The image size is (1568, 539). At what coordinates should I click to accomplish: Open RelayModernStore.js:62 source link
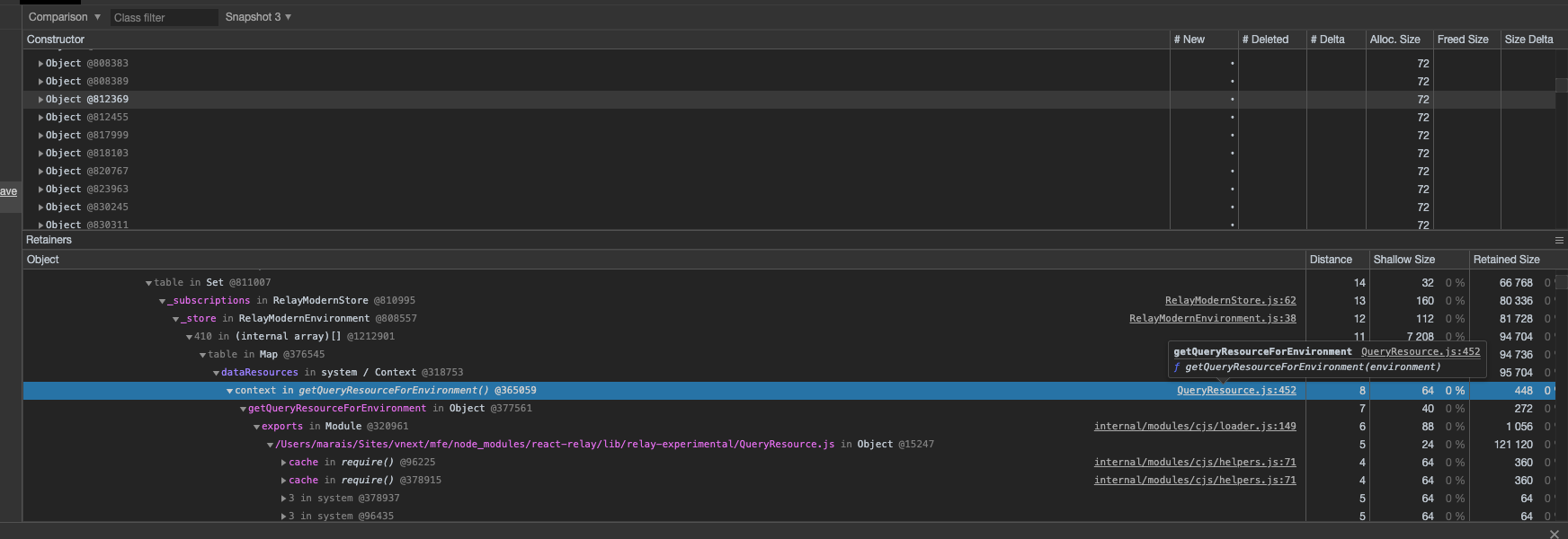coord(1230,301)
